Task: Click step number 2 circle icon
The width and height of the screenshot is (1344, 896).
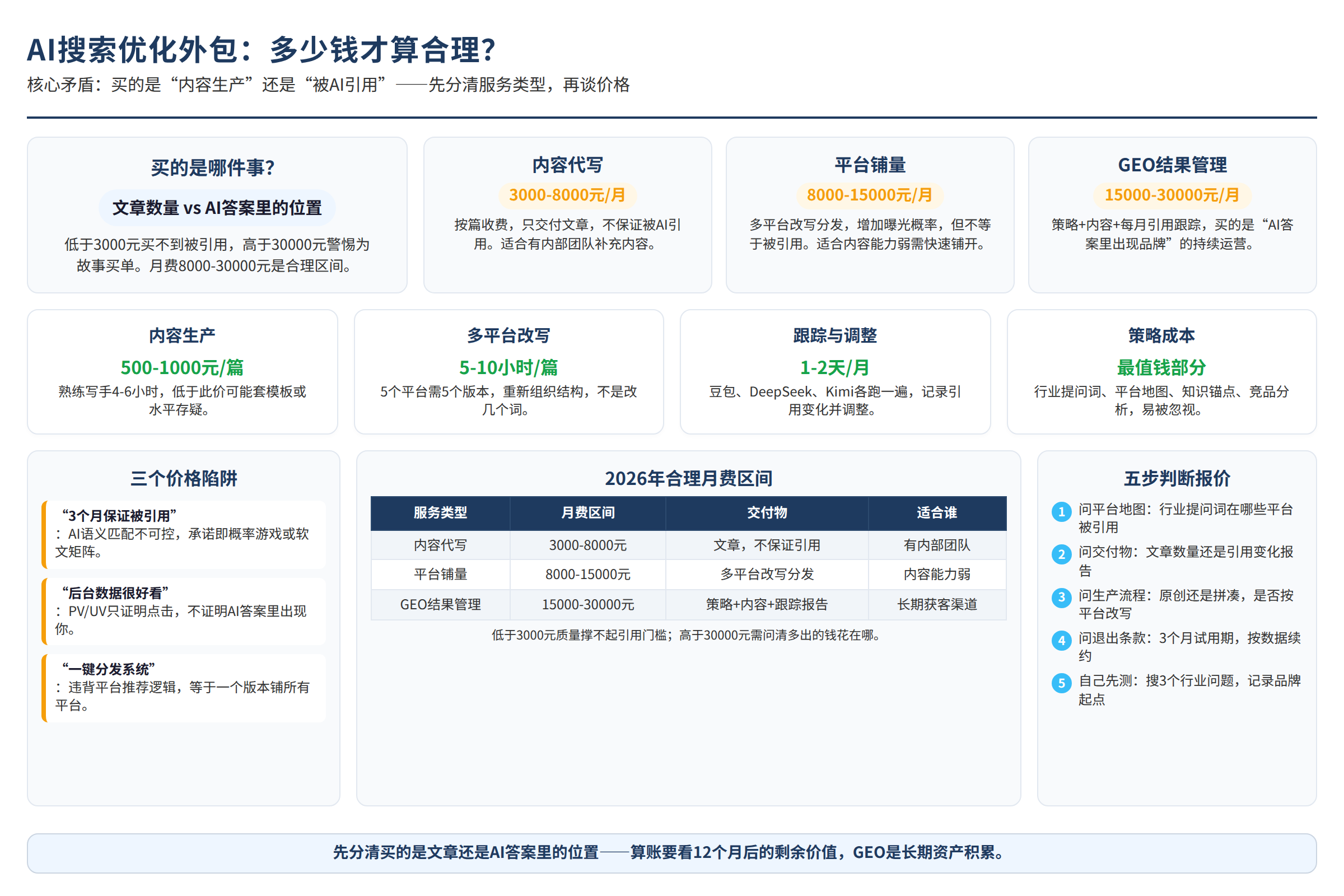Action: tap(1061, 554)
